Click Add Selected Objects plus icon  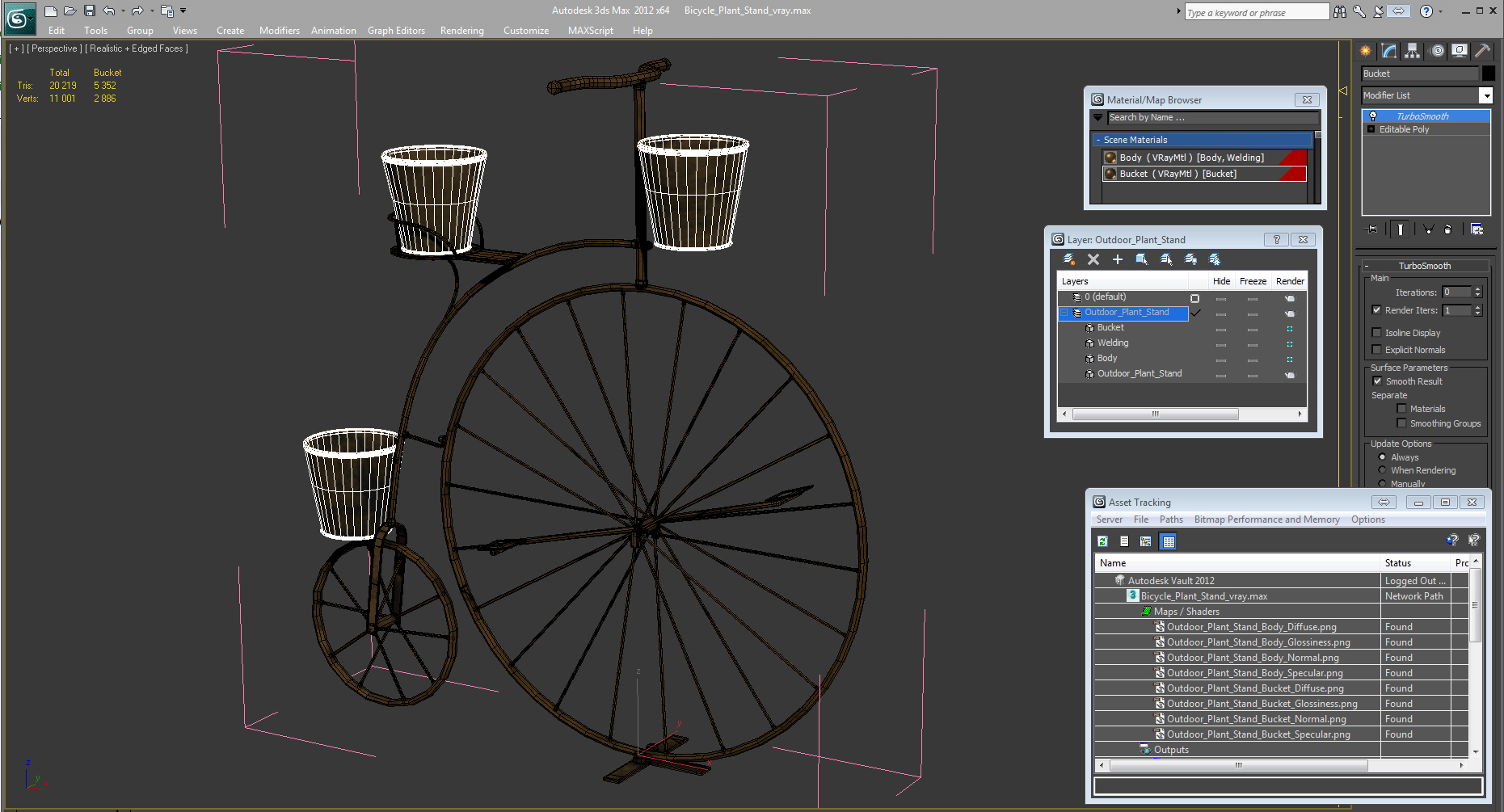pos(1118,259)
